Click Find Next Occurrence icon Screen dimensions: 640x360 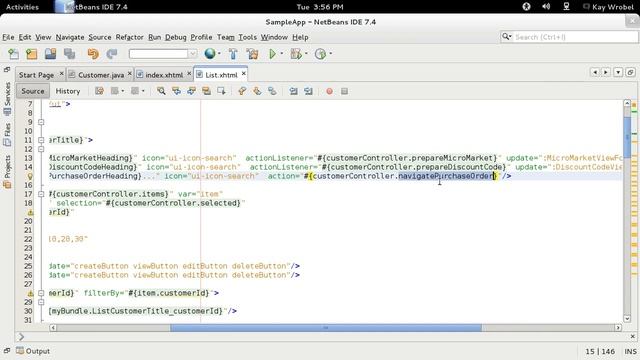click(x=191, y=91)
